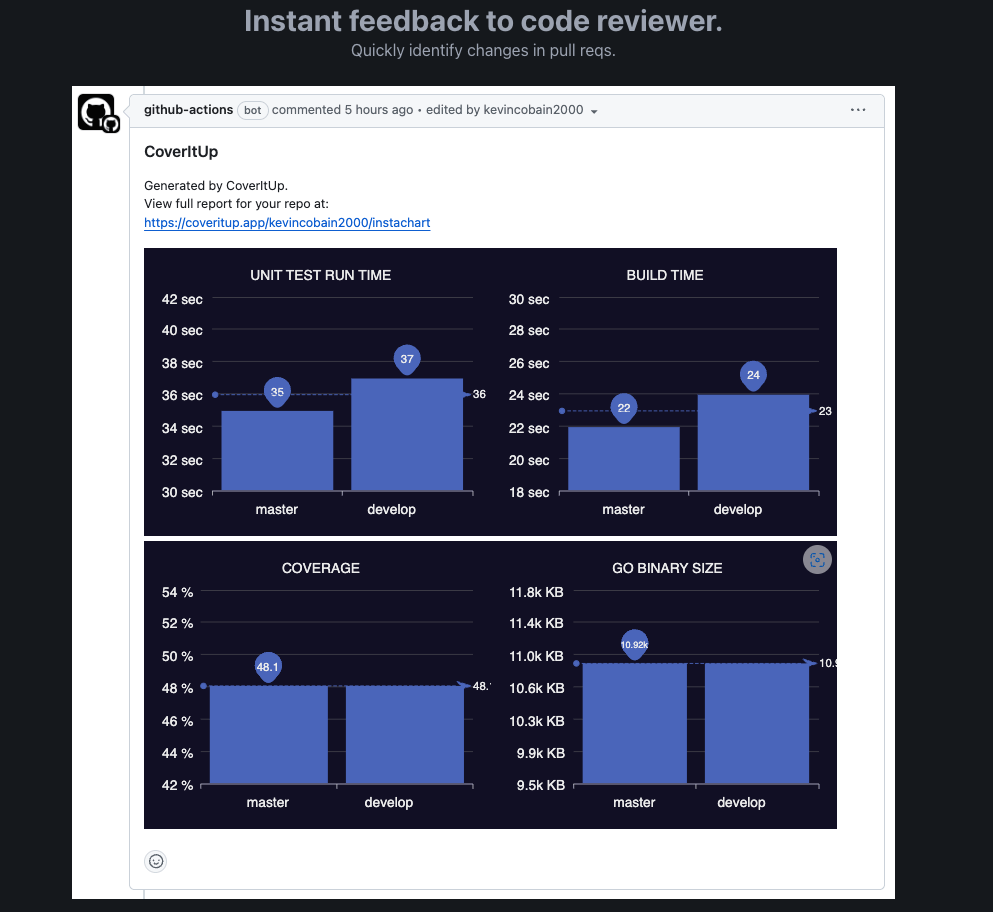
Task: Click the Quickly identify changes in pull reqs subtitle
Action: click(483, 51)
